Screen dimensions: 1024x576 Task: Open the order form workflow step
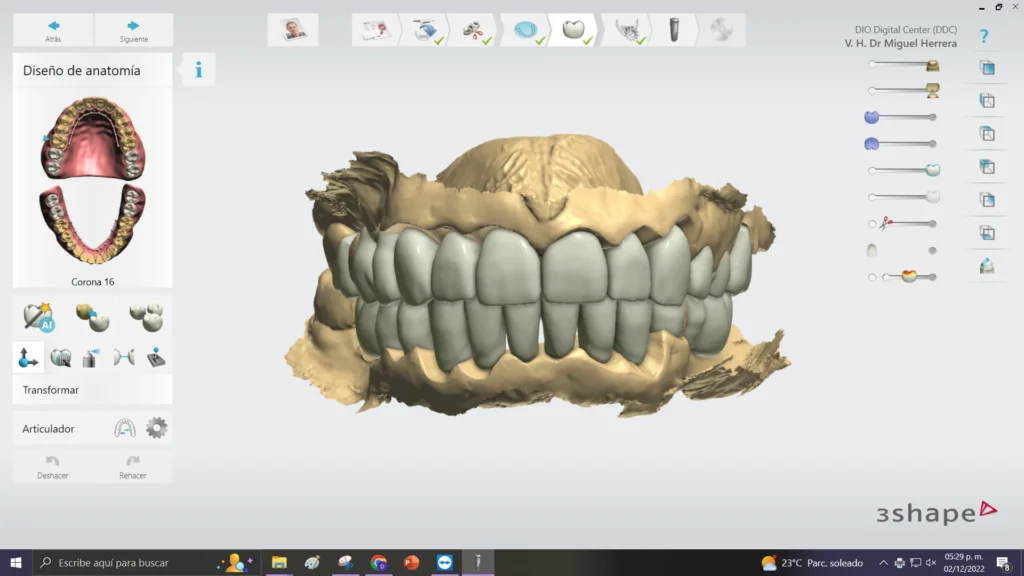376,30
